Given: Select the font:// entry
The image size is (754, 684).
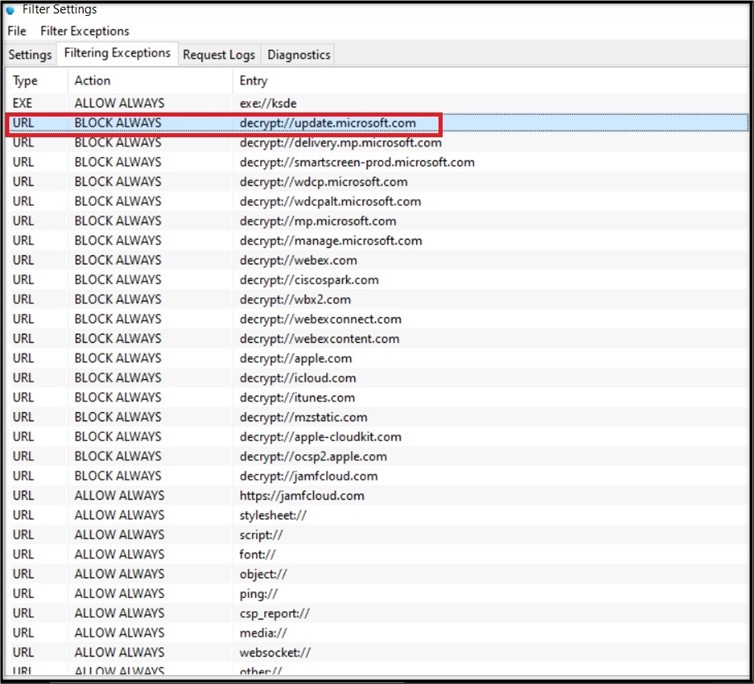Looking at the screenshot, I should [x=258, y=555].
